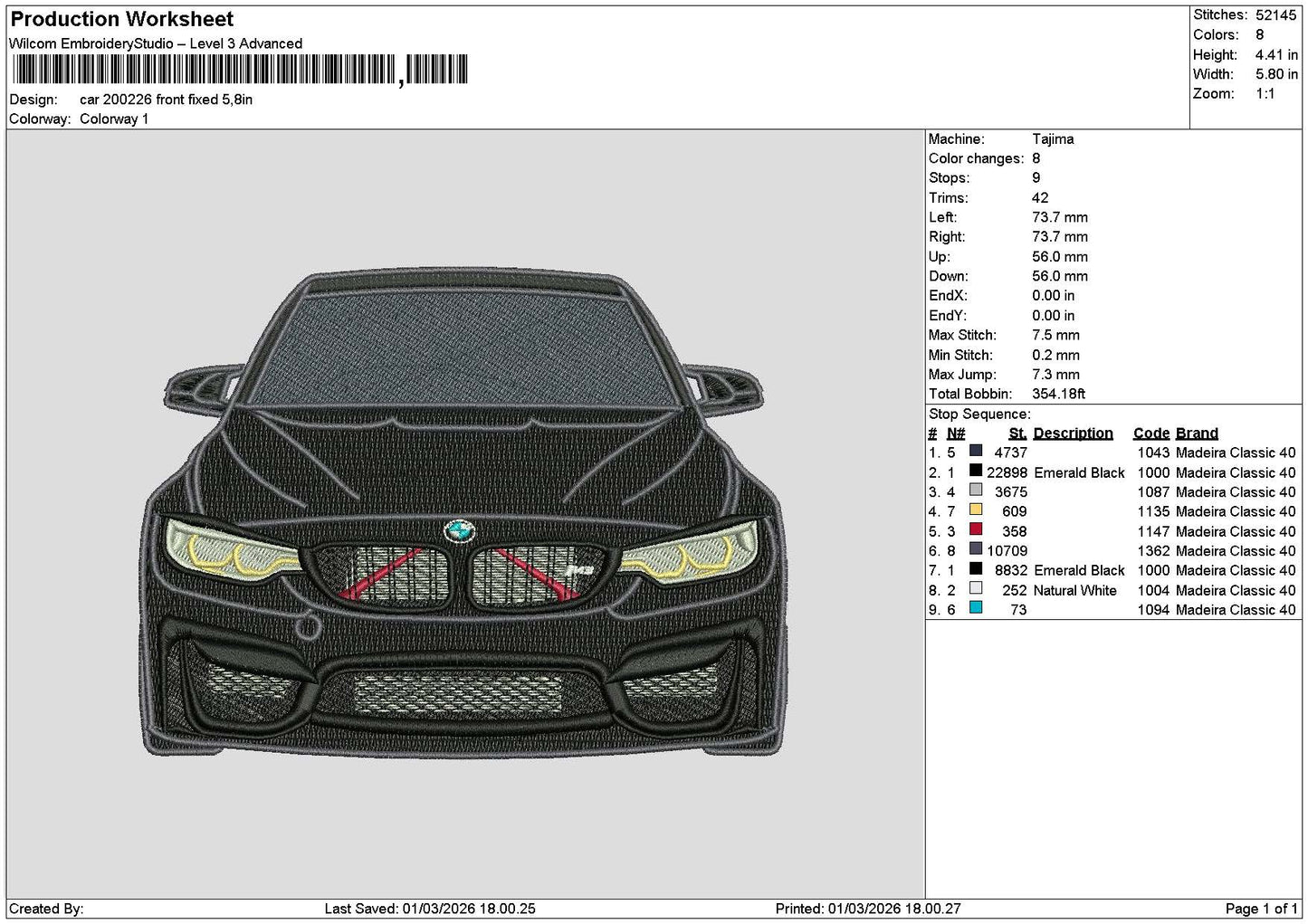Click the dark navy swatch for stop 1
Viewport: 1308px width, 924px height.
(976, 451)
